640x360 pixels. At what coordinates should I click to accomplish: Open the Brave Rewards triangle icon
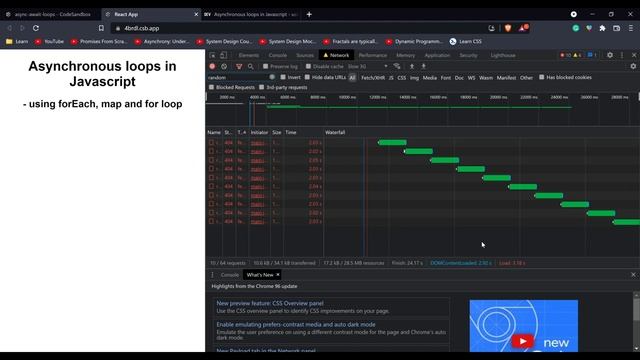pos(523,28)
